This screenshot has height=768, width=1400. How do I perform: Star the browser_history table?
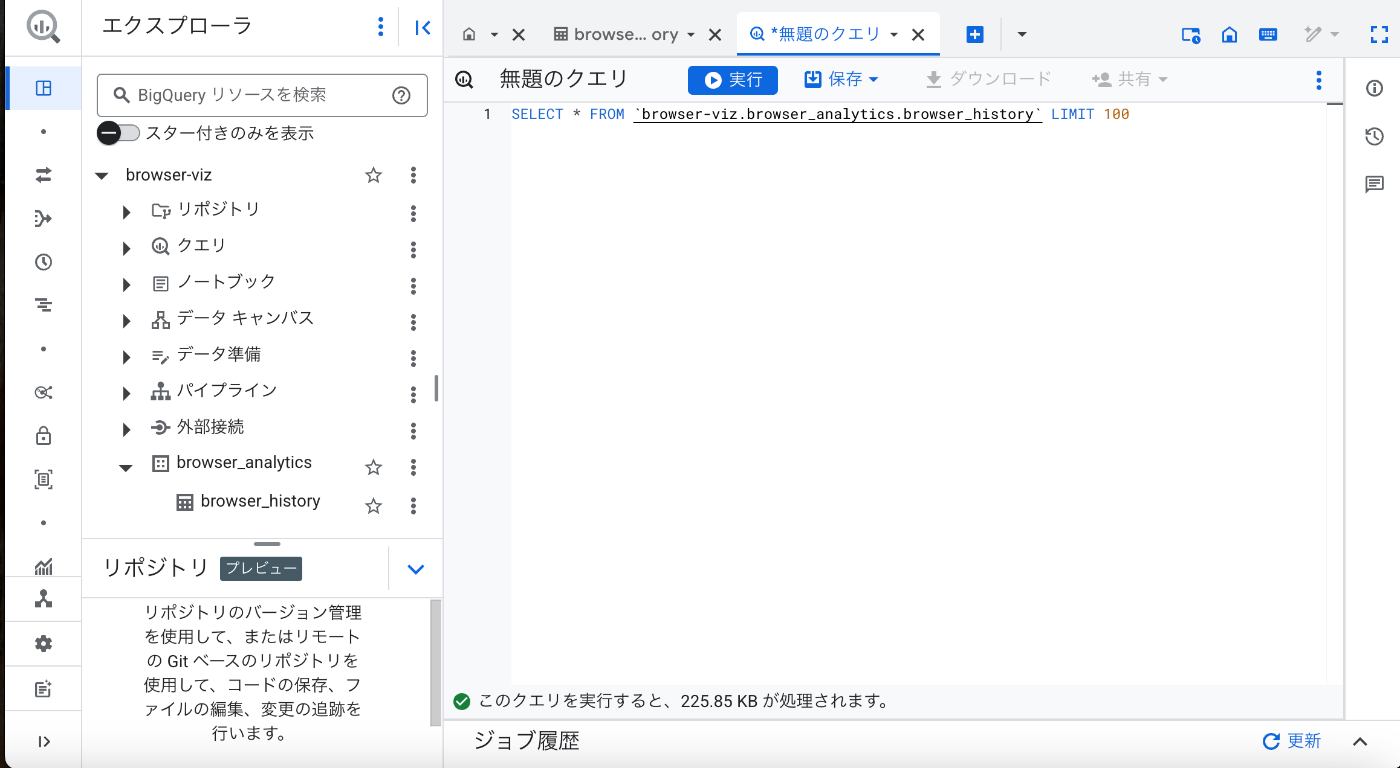coord(373,506)
